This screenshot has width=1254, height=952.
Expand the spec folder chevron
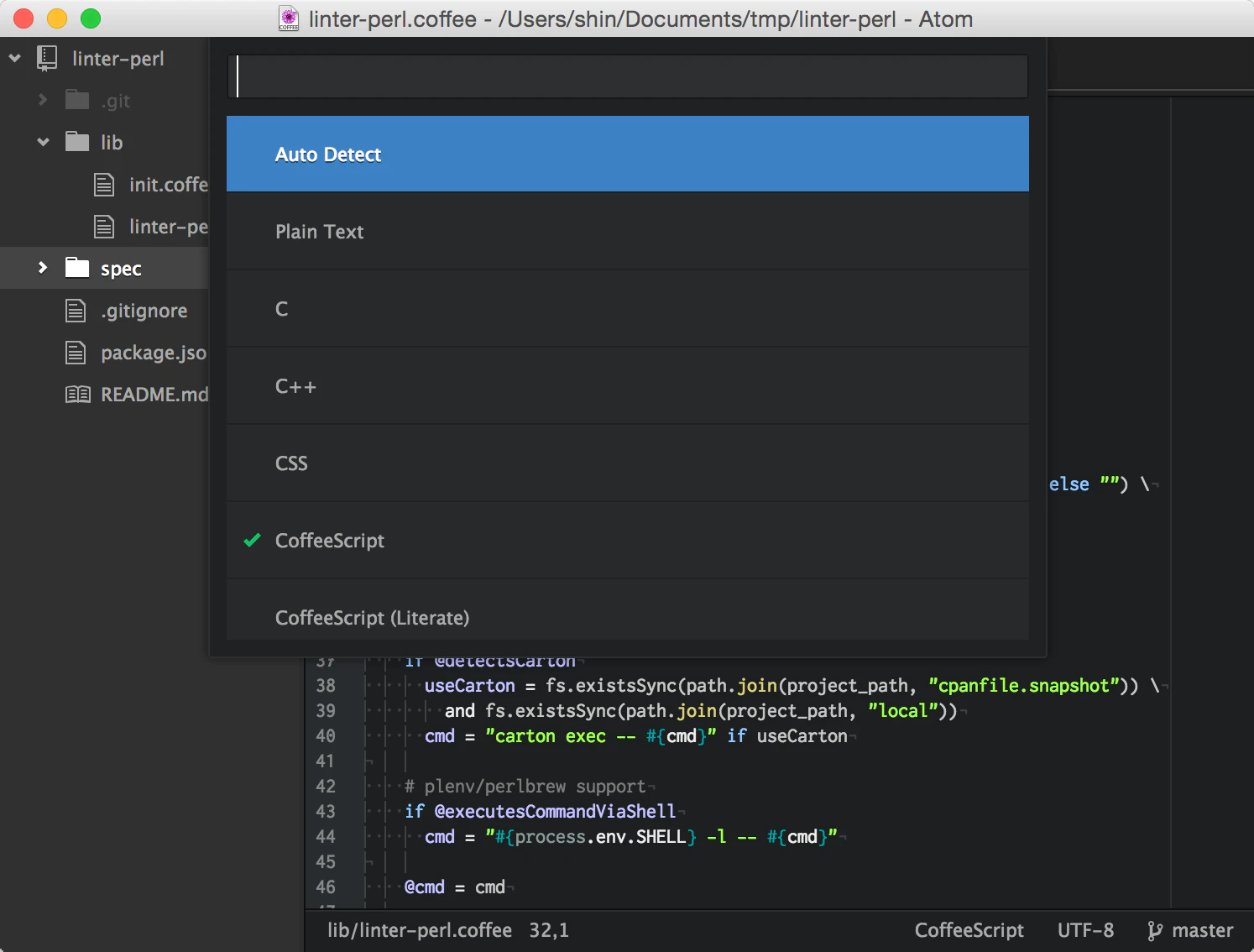click(x=43, y=268)
